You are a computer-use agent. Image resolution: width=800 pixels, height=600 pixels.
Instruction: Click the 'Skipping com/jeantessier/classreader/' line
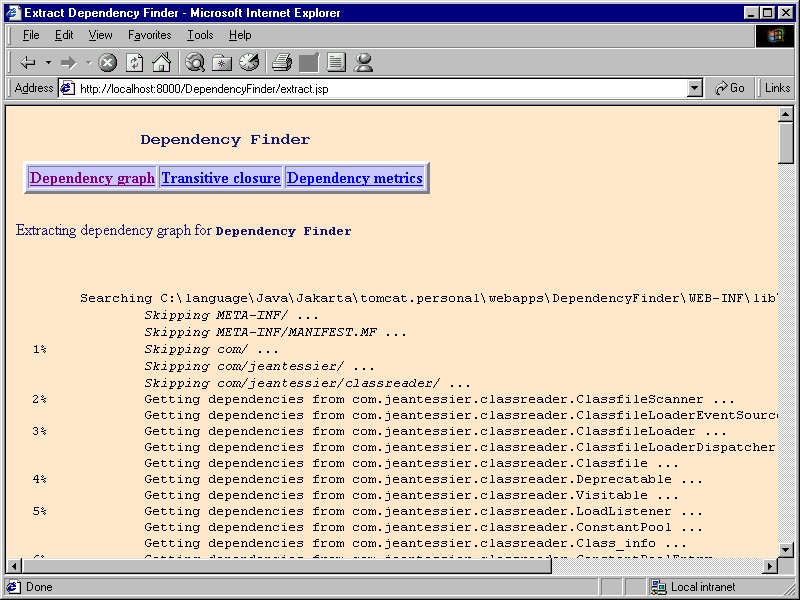tap(307, 383)
